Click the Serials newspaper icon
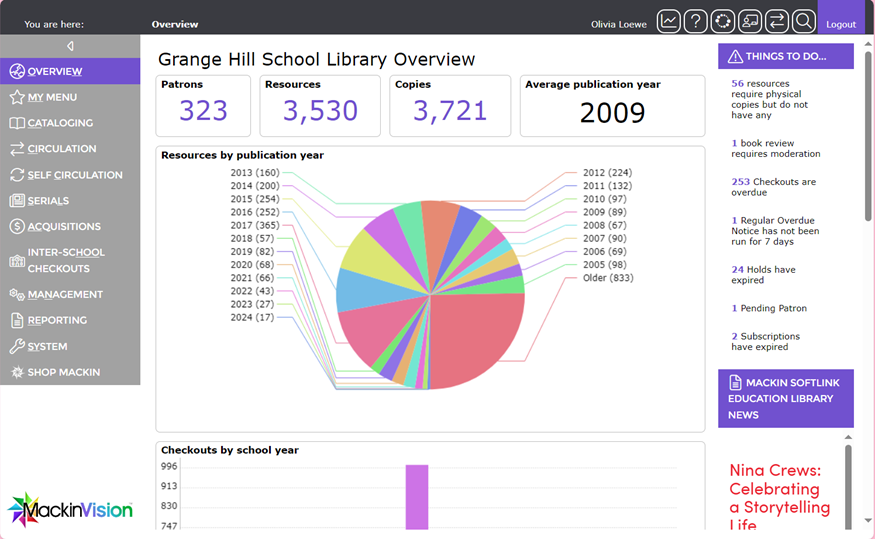 pyautogui.click(x=17, y=200)
